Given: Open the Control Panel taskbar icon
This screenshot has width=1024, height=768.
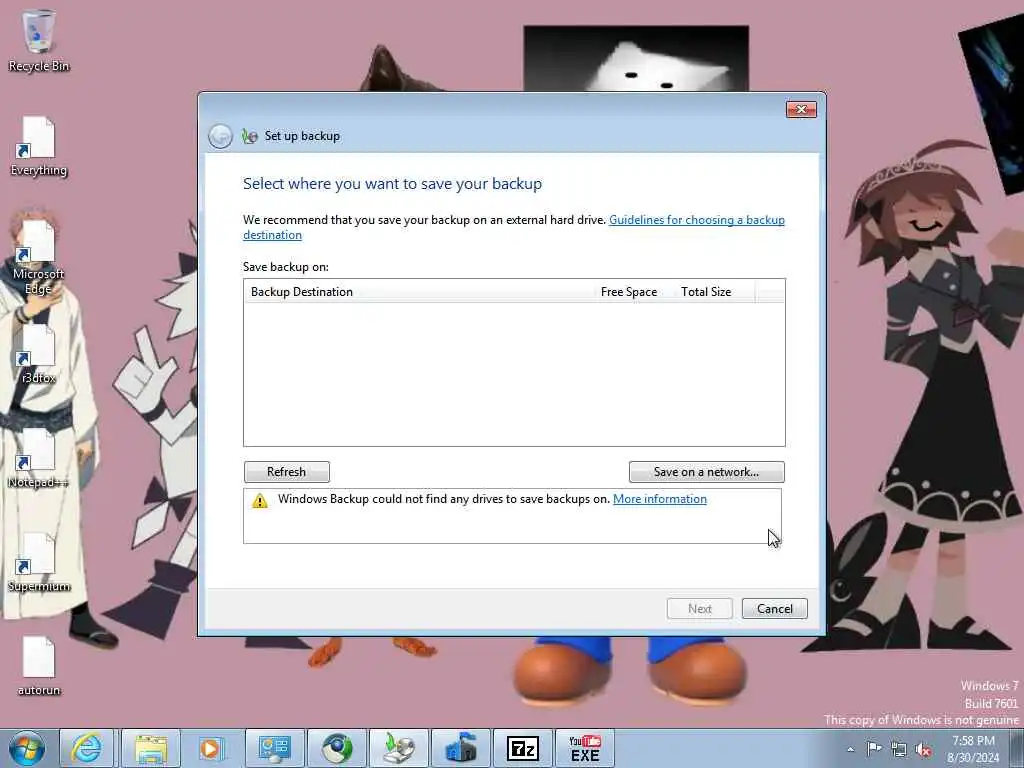Looking at the screenshot, I should pyautogui.click(x=274, y=748).
